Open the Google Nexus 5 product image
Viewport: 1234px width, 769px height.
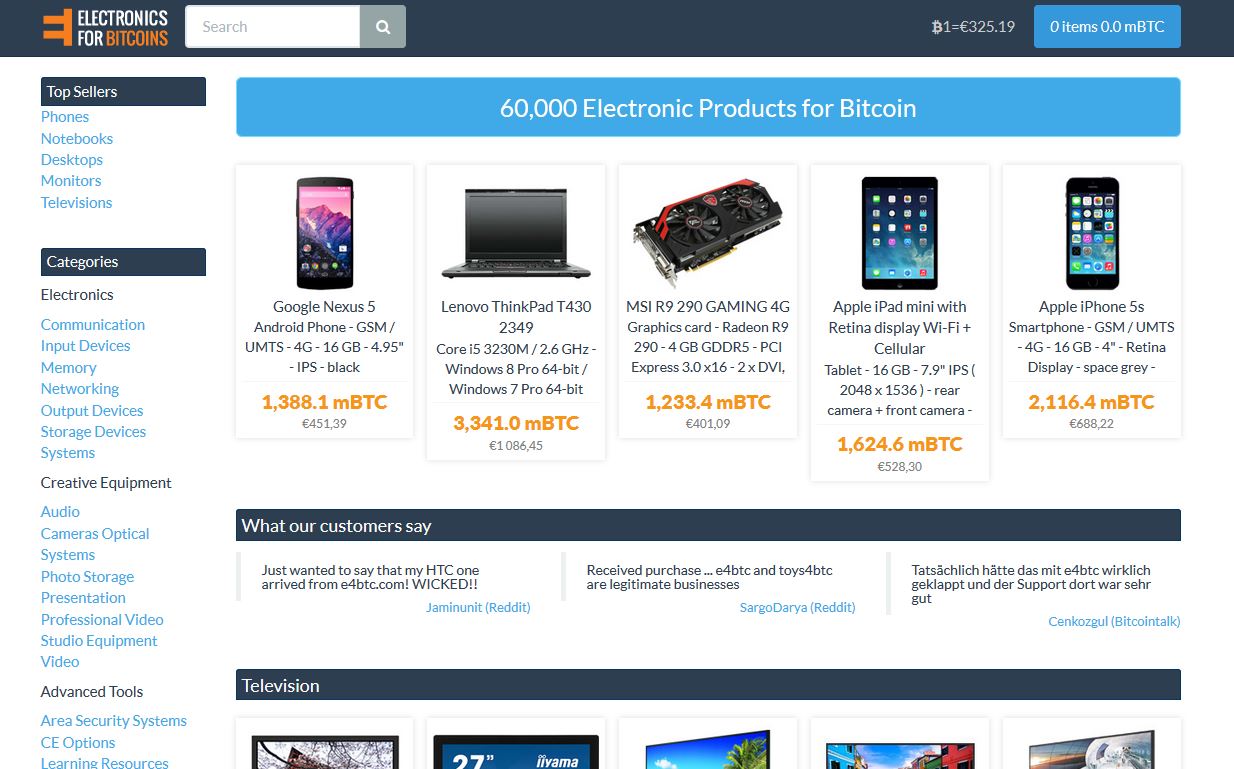pyautogui.click(x=324, y=233)
